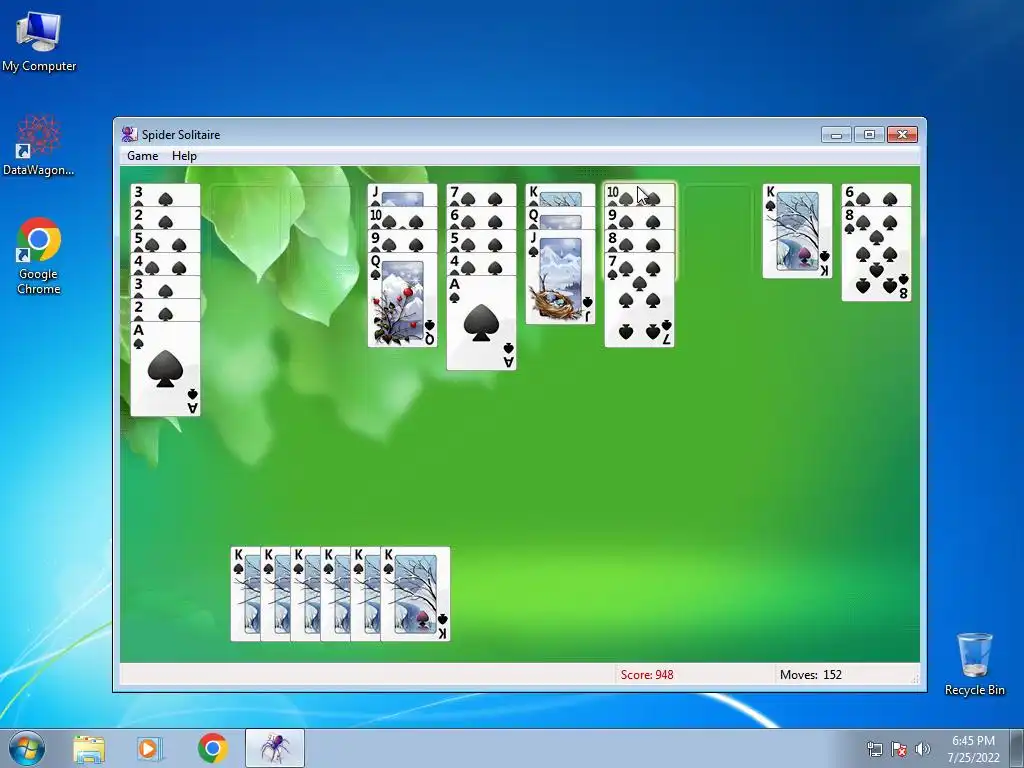The image size is (1024, 768).
Task: Open the Game menu
Action: (142, 155)
